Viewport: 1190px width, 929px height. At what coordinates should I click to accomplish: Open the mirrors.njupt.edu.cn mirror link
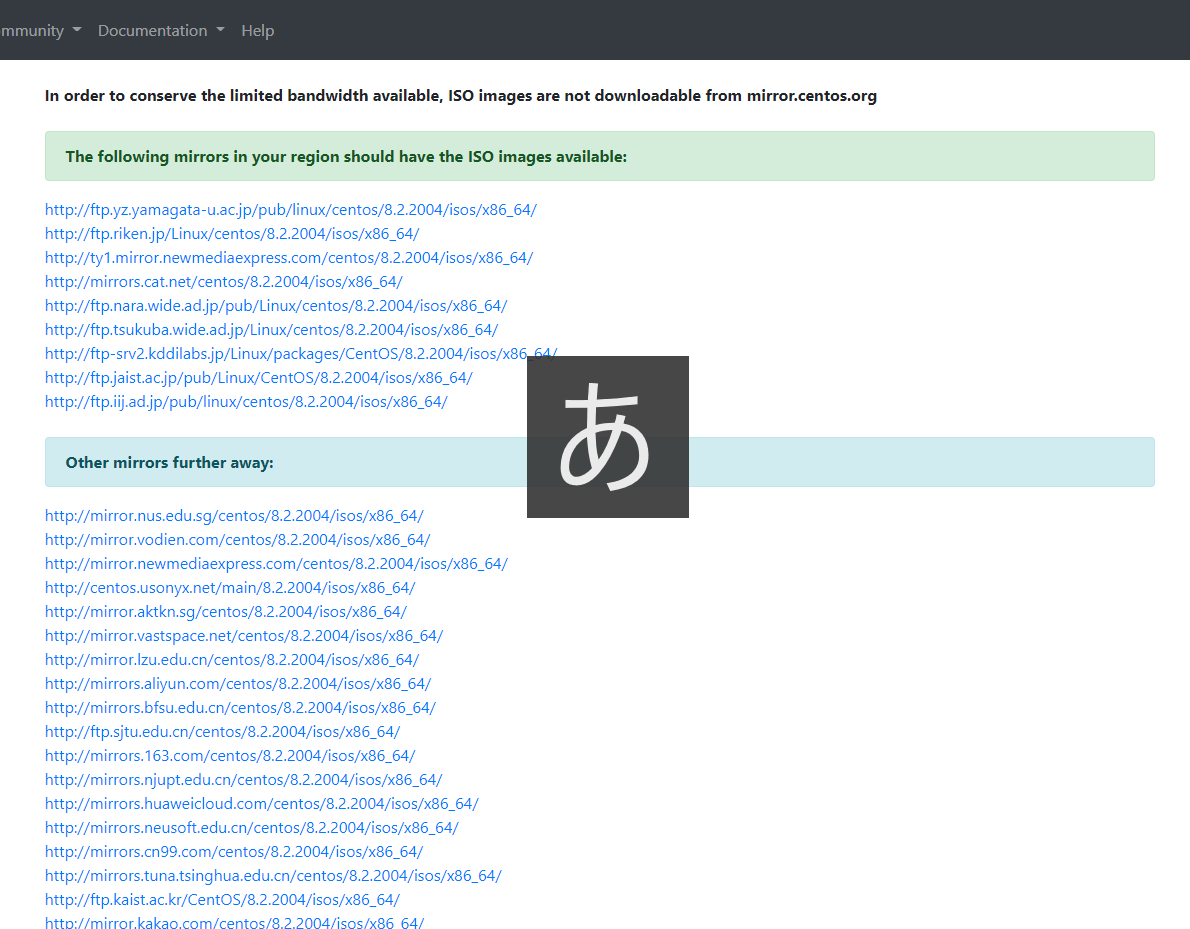tap(244, 780)
